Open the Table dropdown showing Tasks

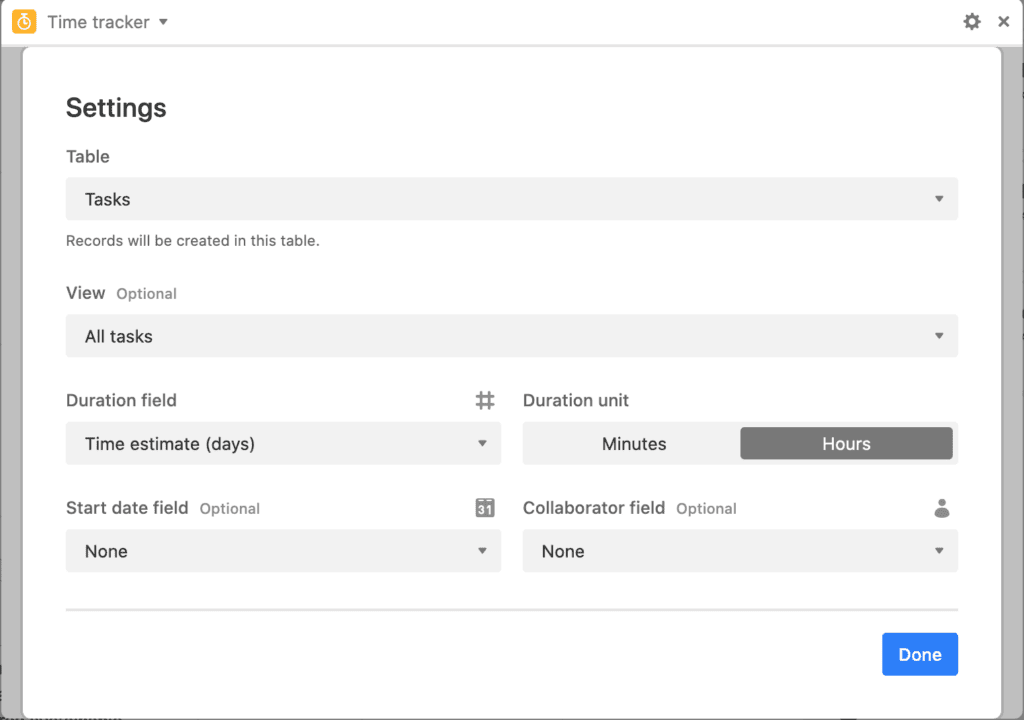[x=512, y=199]
